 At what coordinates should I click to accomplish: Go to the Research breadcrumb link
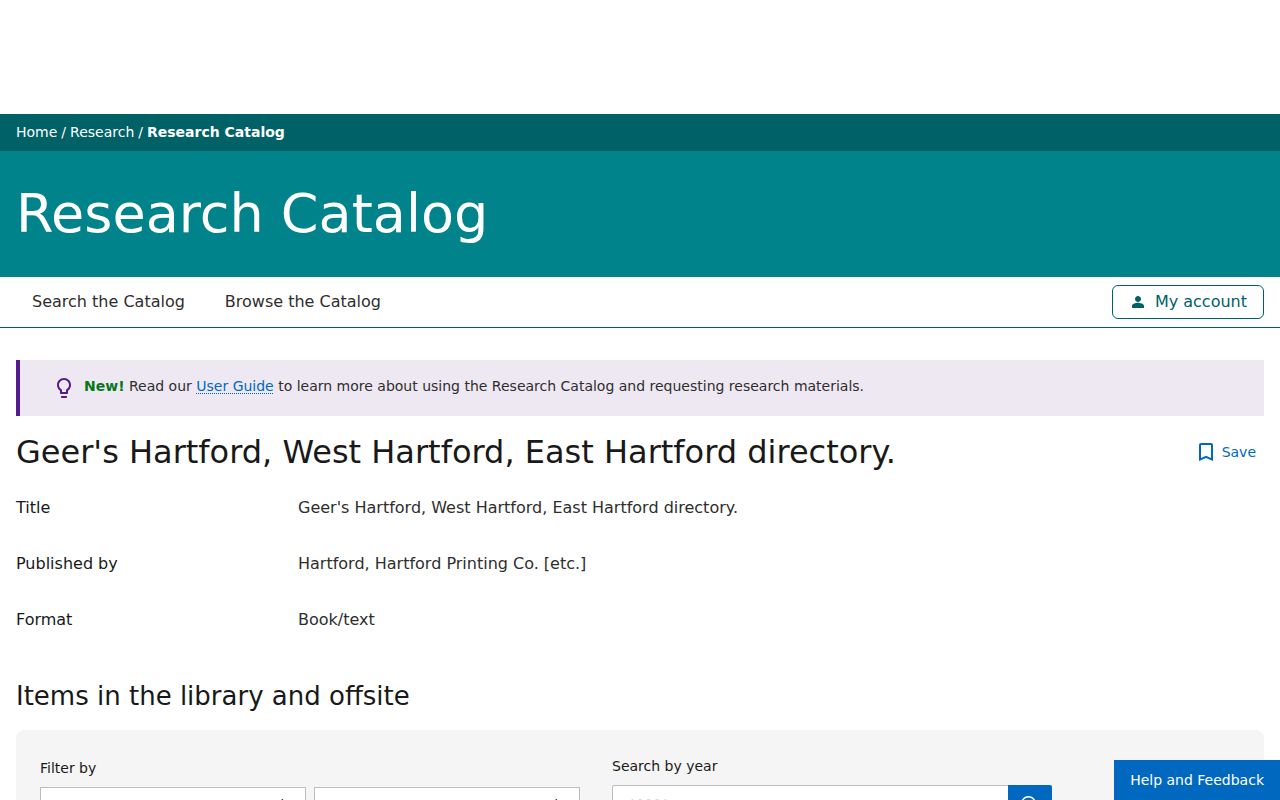pyautogui.click(x=102, y=132)
